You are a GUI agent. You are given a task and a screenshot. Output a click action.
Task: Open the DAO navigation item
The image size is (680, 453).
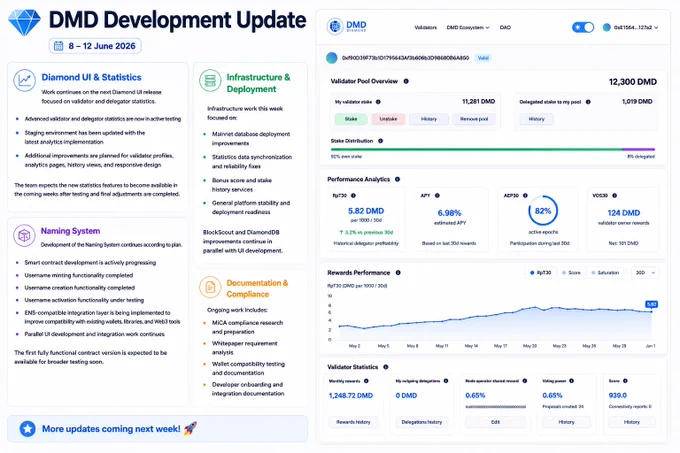tap(505, 27)
